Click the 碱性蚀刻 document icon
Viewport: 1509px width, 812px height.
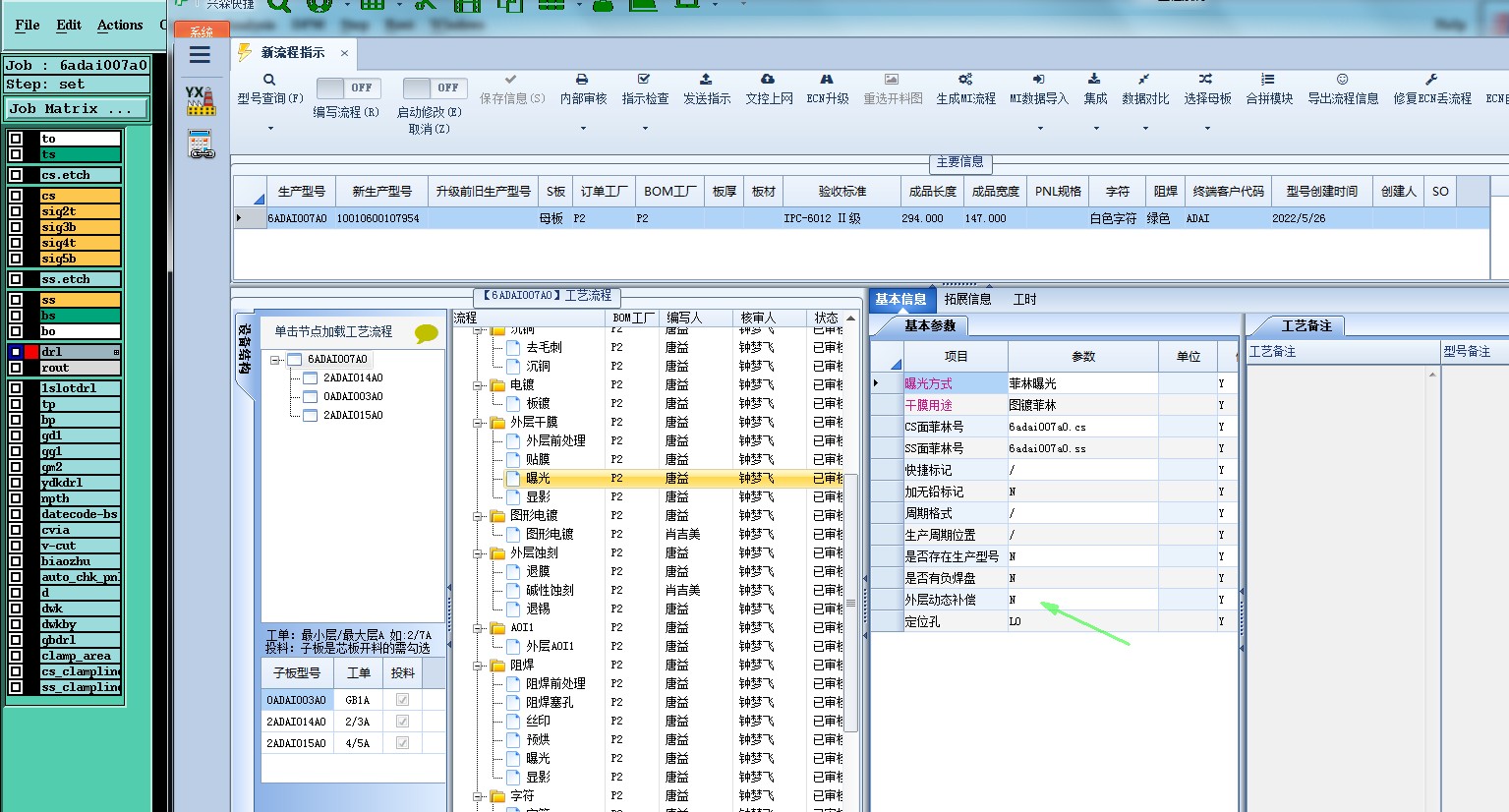coord(513,590)
